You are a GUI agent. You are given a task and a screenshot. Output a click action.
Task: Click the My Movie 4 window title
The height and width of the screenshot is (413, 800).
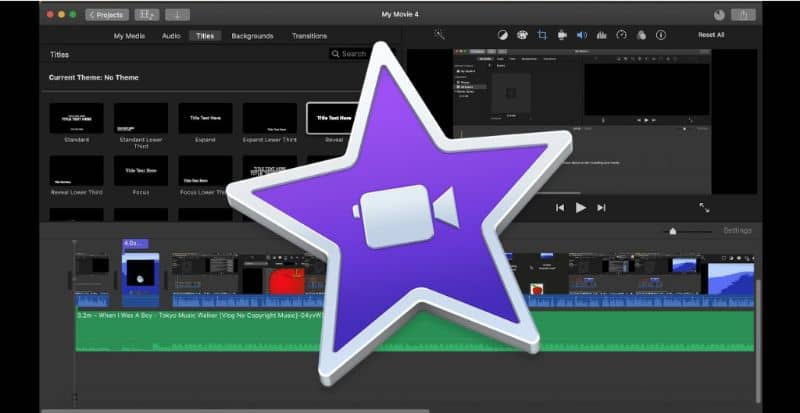pyautogui.click(x=400, y=15)
